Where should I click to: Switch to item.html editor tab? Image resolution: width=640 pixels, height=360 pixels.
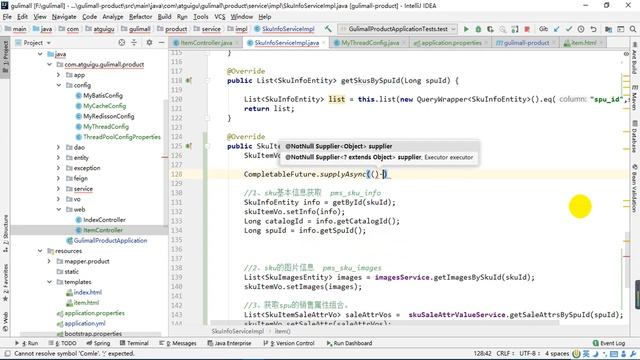[x=583, y=42]
